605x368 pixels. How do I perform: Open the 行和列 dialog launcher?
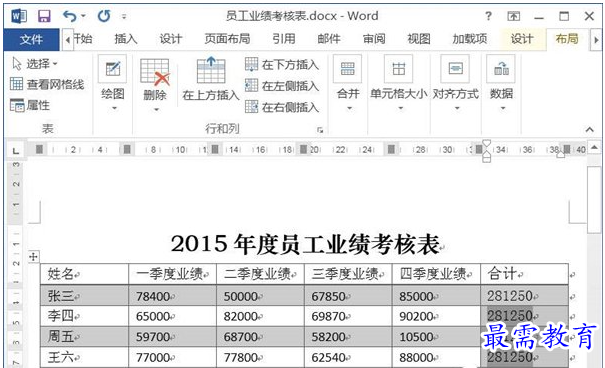pyautogui.click(x=320, y=130)
